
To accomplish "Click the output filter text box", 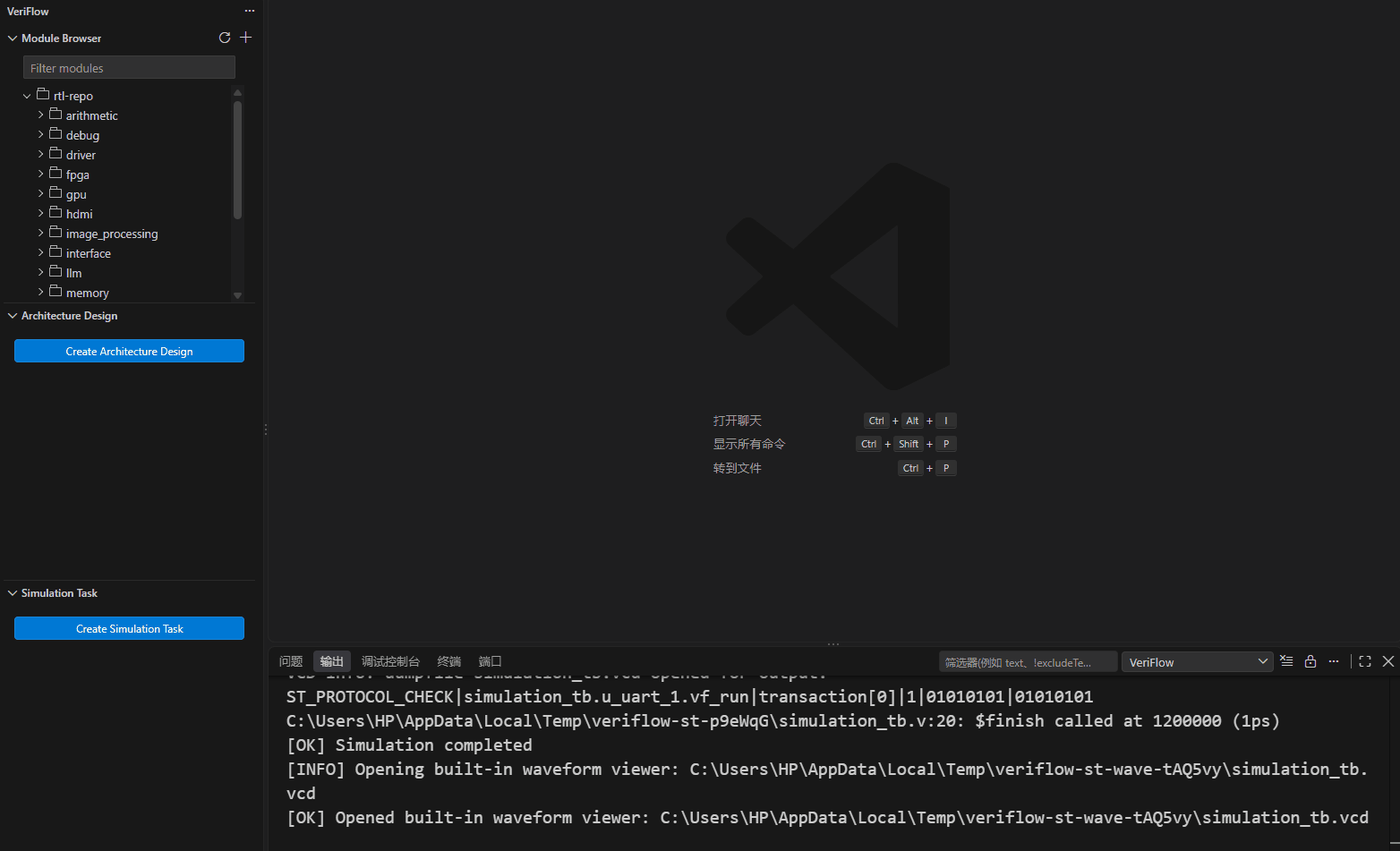I will click(1028, 662).
